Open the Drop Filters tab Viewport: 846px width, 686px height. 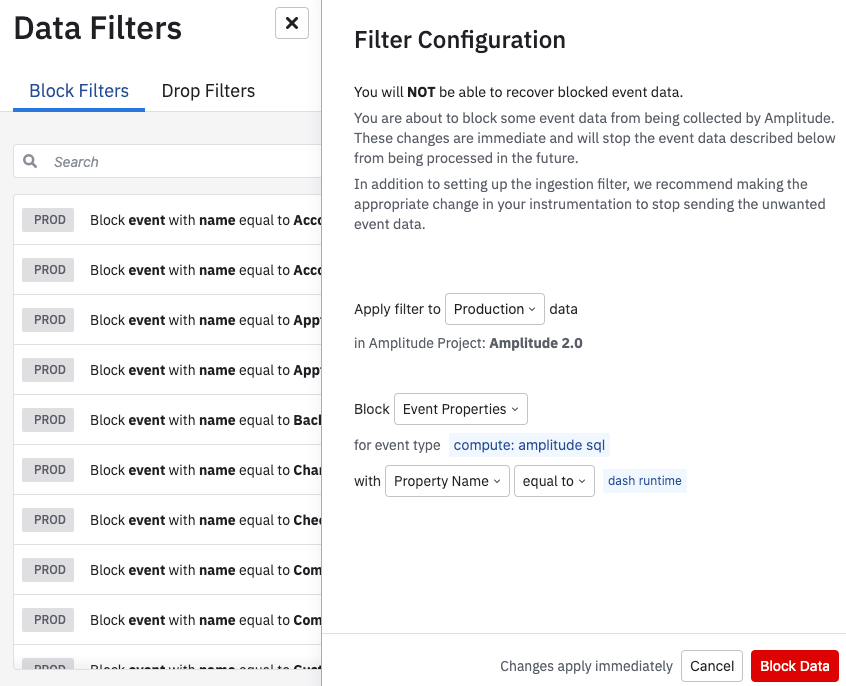208,91
